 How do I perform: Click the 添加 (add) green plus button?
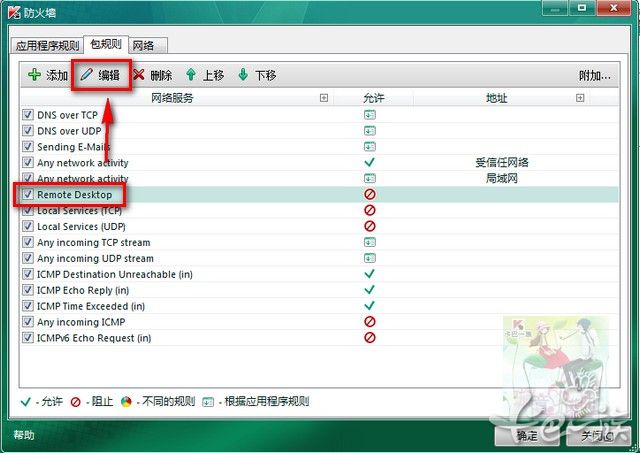point(48,75)
